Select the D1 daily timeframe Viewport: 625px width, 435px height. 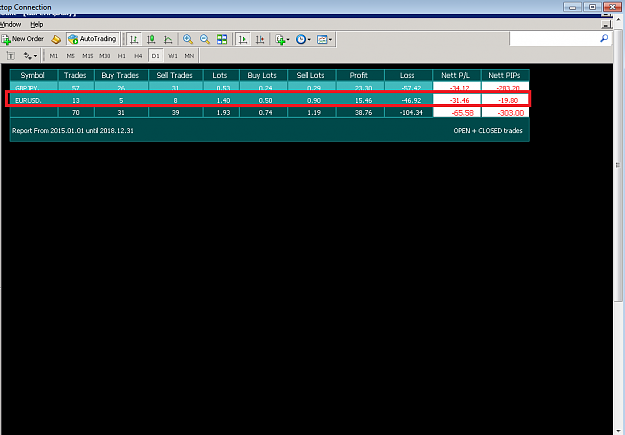pos(155,56)
